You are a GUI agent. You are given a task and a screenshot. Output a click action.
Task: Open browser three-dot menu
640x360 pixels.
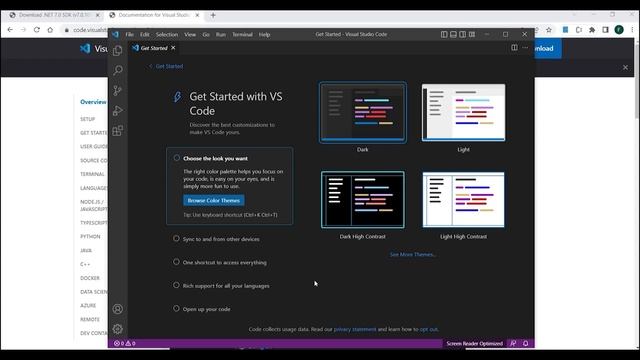click(x=632, y=30)
